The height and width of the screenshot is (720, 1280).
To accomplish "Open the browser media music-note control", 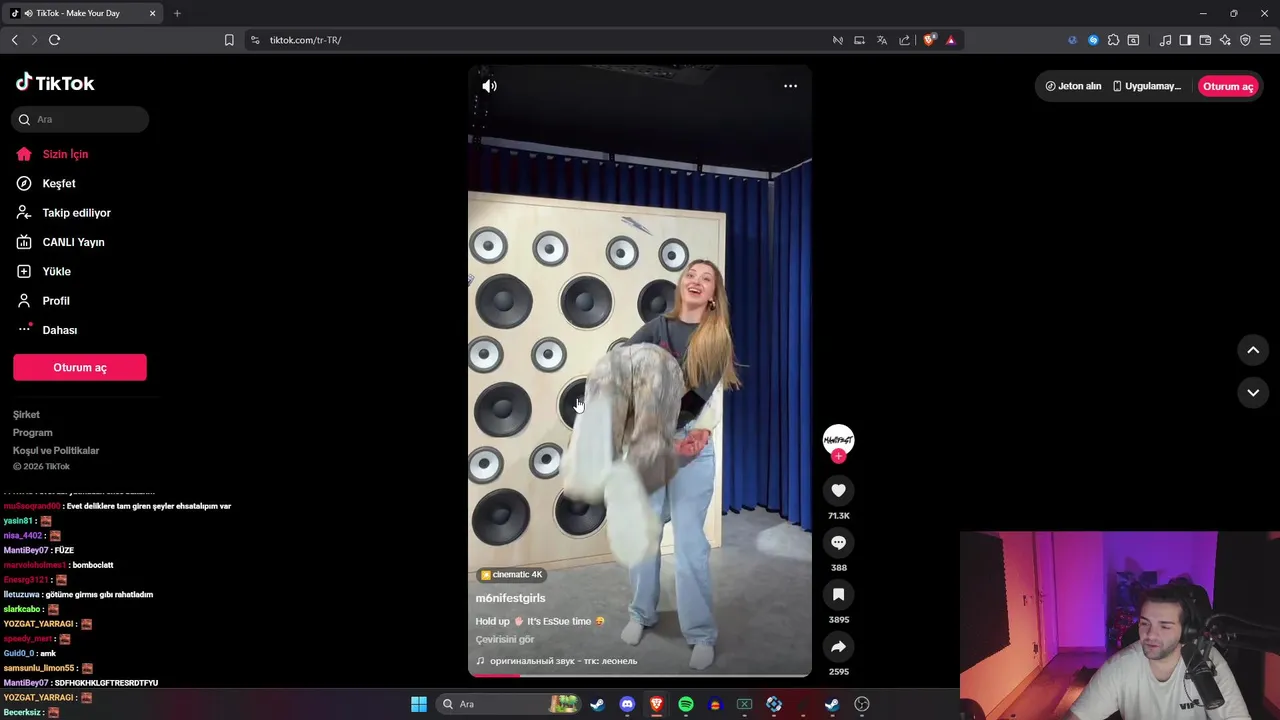I will pos(1165,40).
